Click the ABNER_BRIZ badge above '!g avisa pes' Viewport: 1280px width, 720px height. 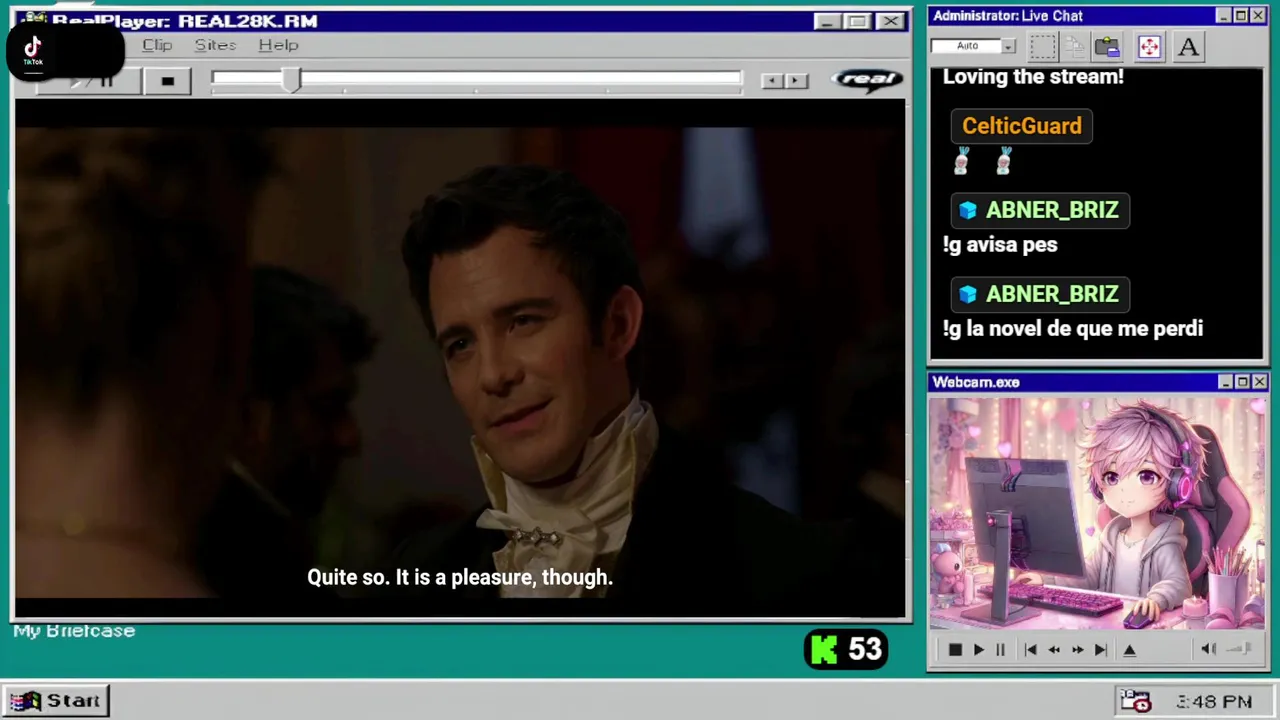pyautogui.click(x=1039, y=210)
